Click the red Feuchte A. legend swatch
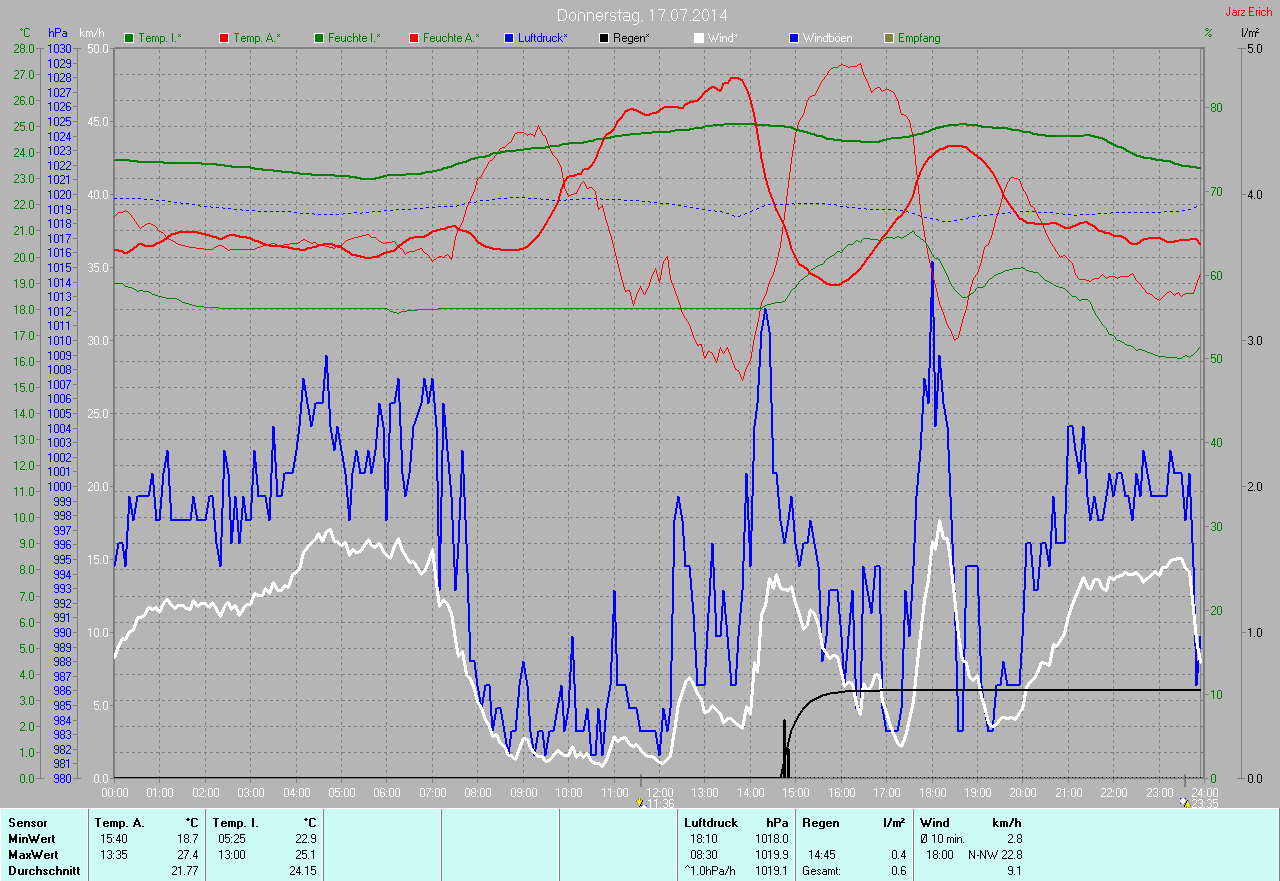Image resolution: width=1280 pixels, height=881 pixels. pos(415,38)
